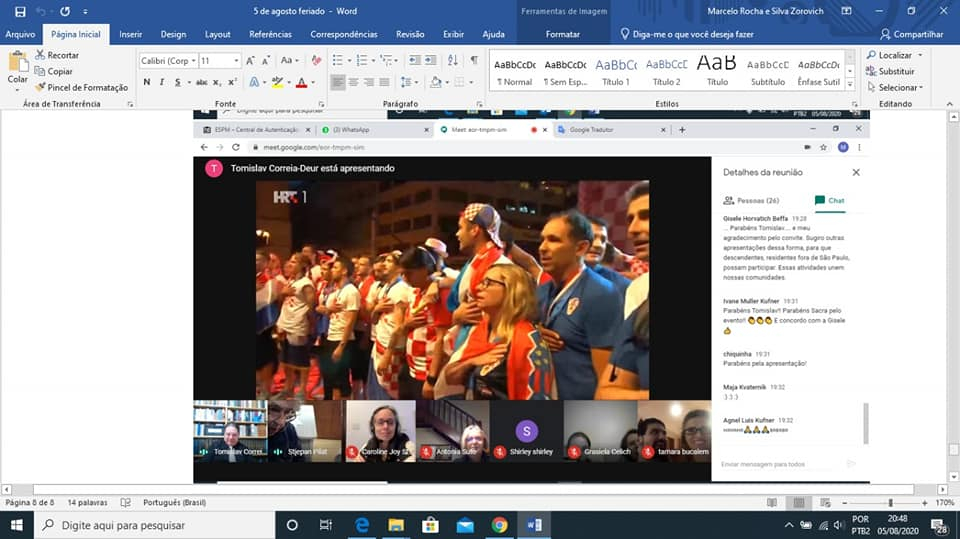Redo the last action in the quick access toolbar
Viewport: 960px width, 539px height.
[x=65, y=11]
